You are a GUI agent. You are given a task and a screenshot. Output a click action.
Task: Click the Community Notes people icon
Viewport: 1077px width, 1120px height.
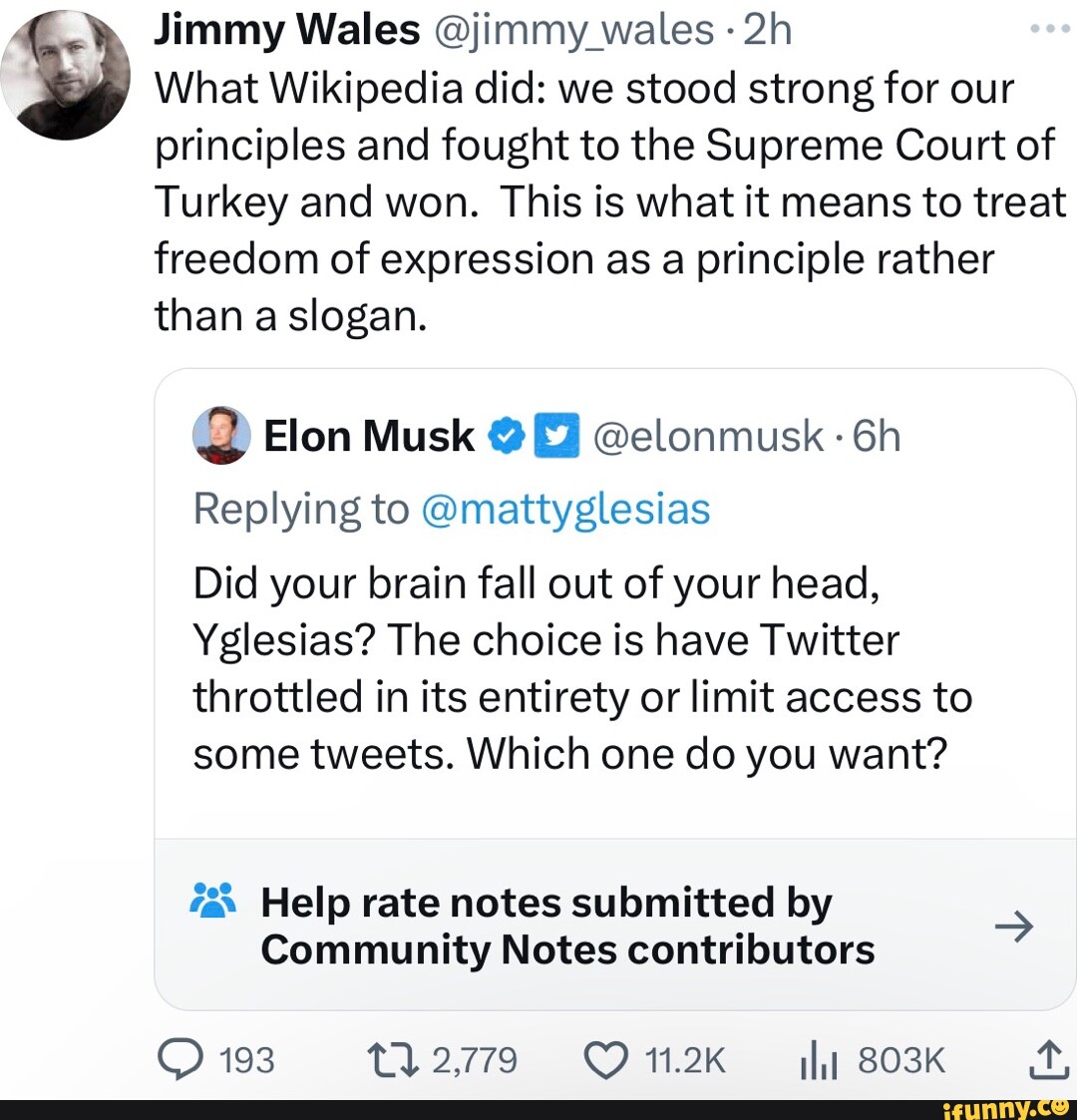coord(211,901)
